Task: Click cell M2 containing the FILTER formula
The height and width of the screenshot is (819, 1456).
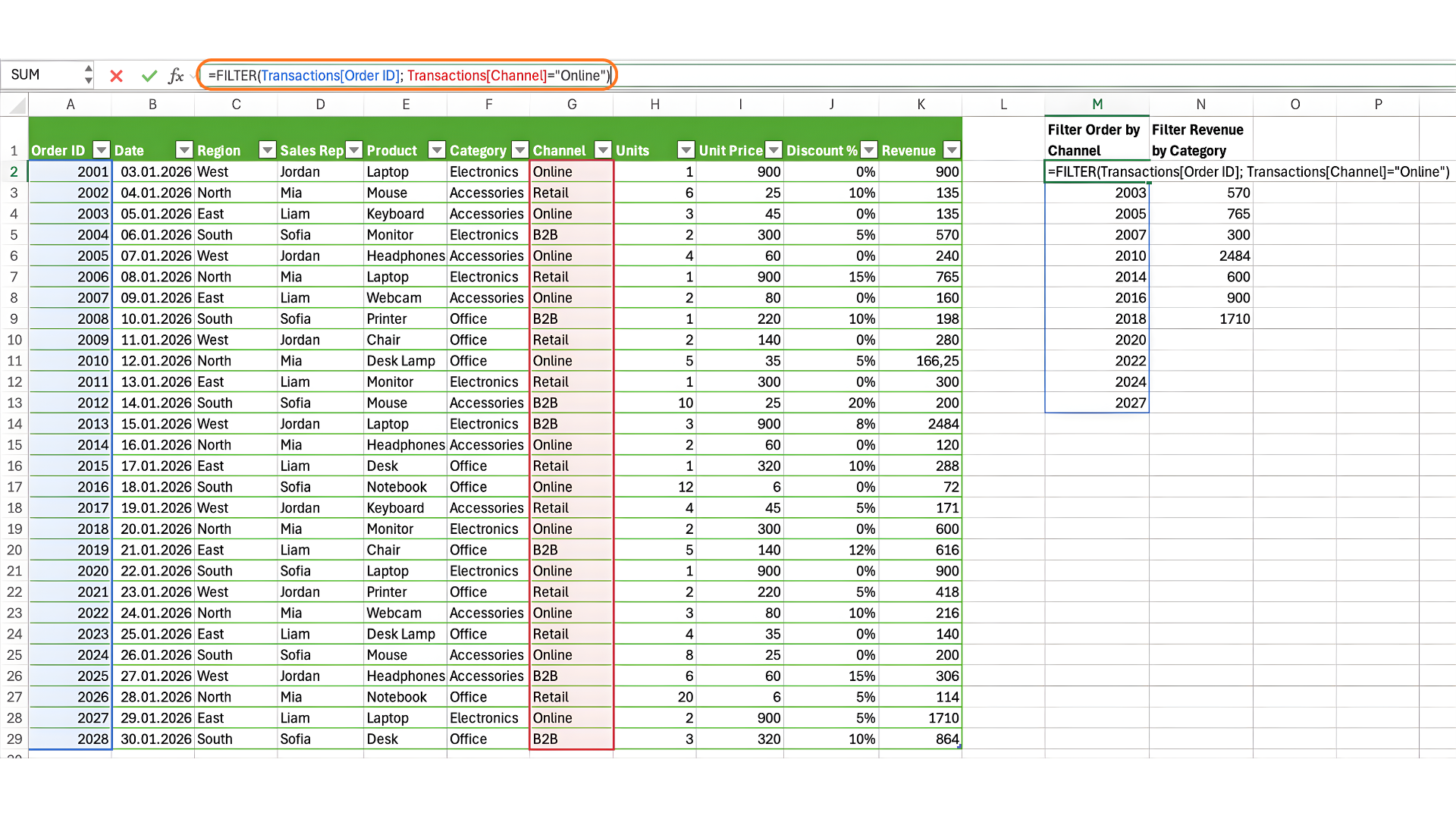Action: pyautogui.click(x=1097, y=172)
